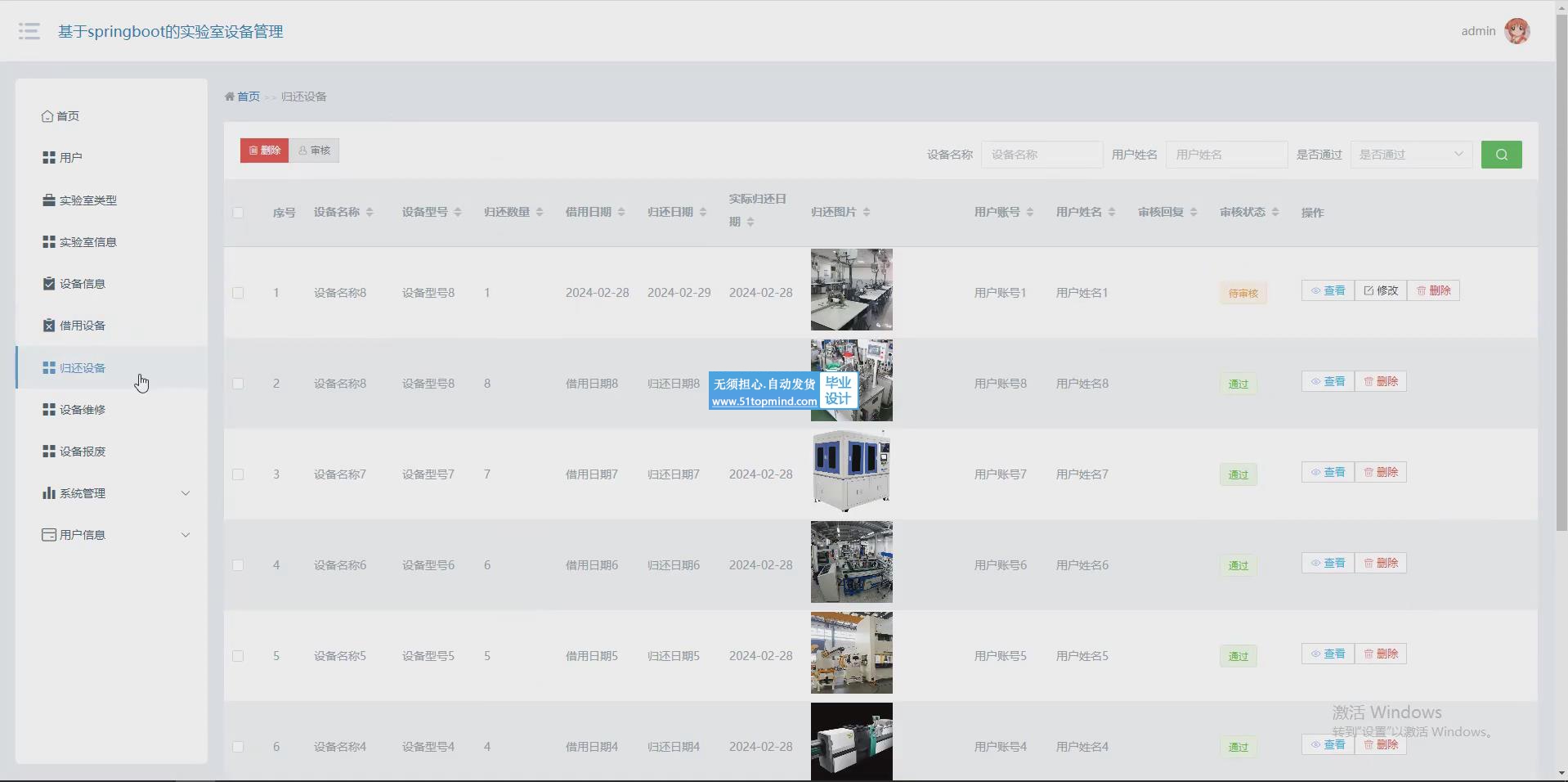Expand the 用户信息 sidebar menu
1568x782 pixels.
112,535
